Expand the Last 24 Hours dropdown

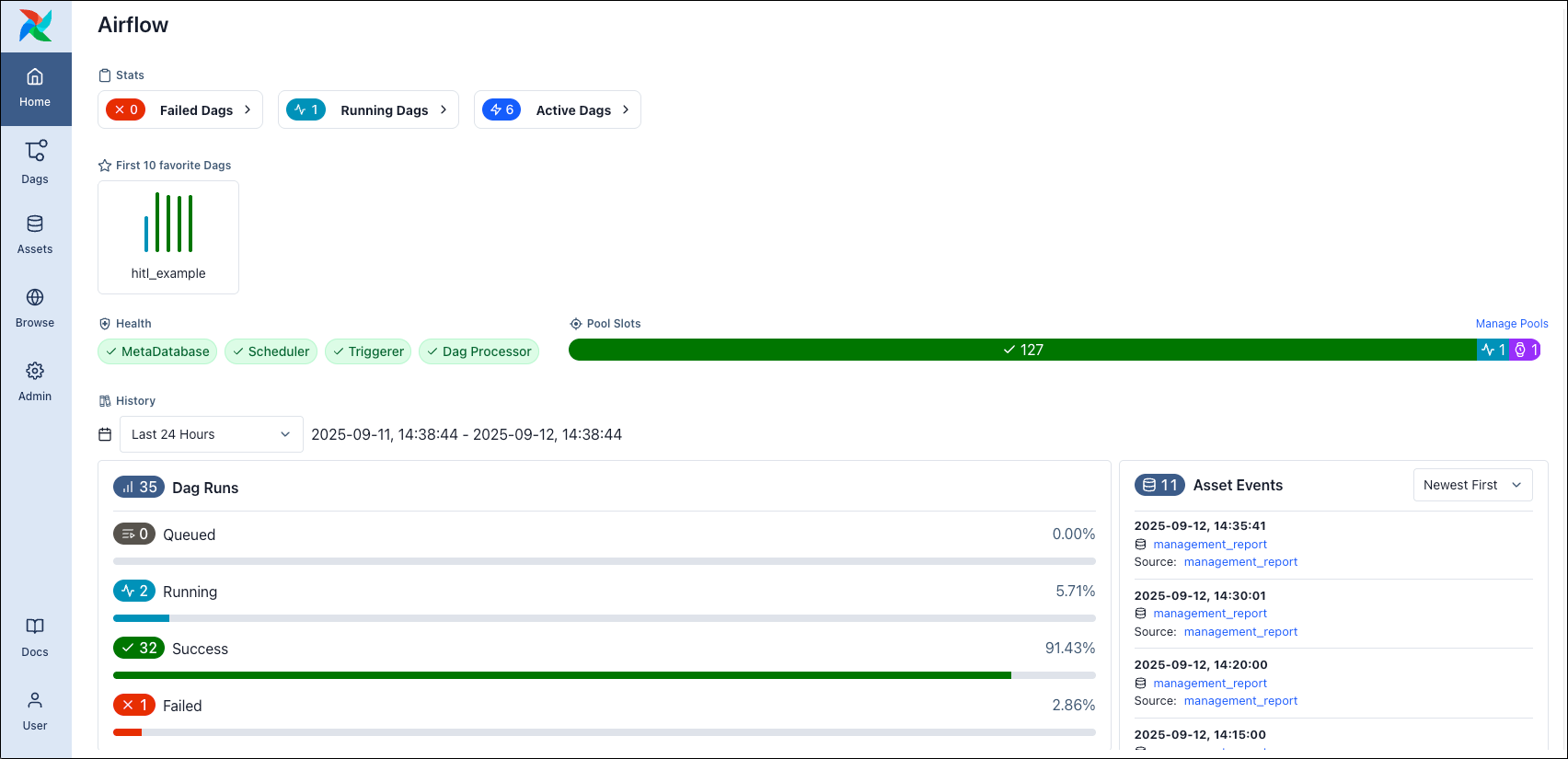[x=211, y=434]
